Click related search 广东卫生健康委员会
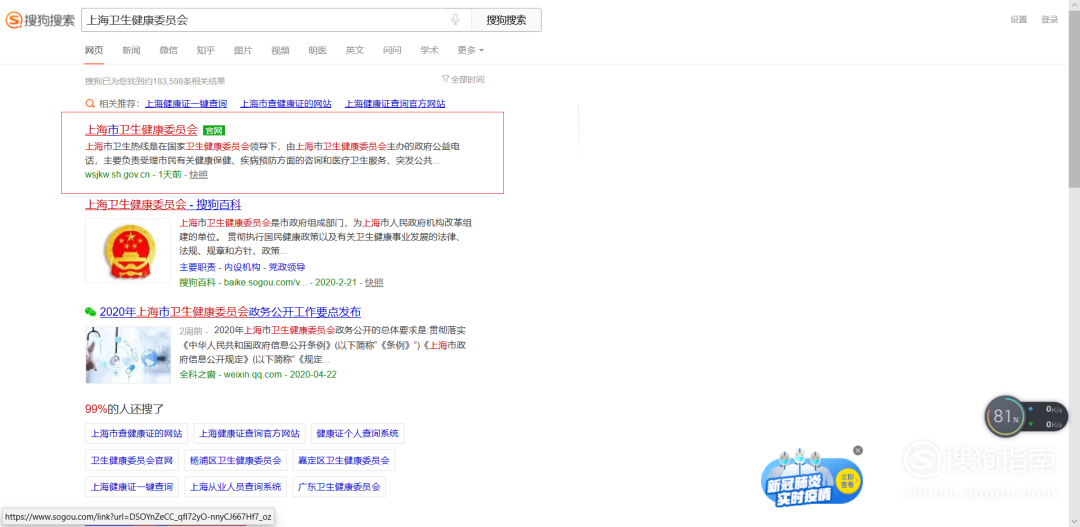This screenshot has height=527, width=1080. (x=339, y=486)
